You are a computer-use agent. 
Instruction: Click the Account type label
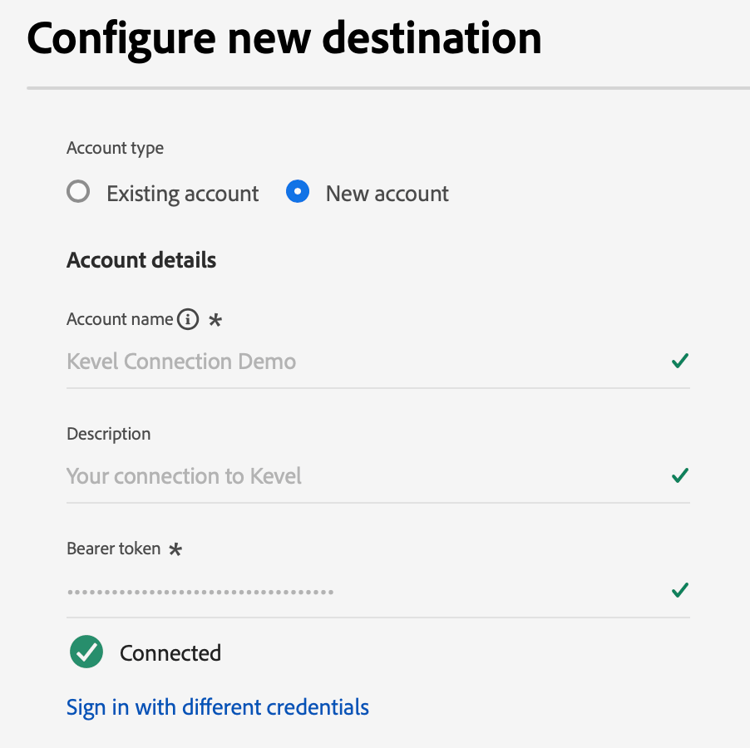point(115,148)
